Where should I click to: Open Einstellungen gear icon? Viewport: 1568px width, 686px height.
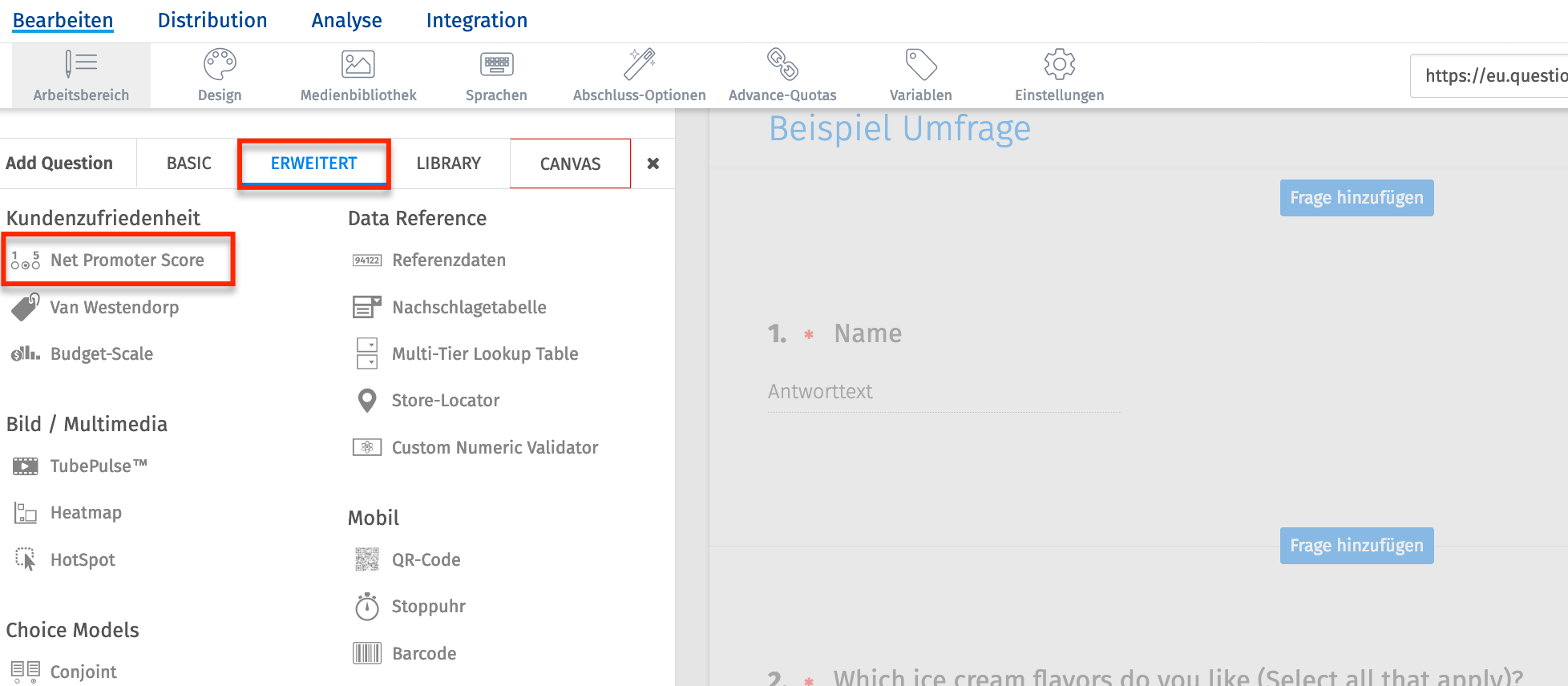point(1059,65)
